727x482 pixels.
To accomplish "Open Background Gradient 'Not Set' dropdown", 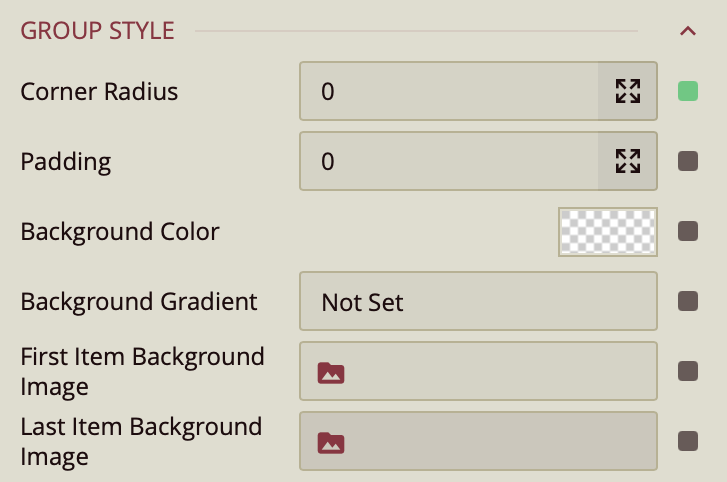I will click(478, 301).
